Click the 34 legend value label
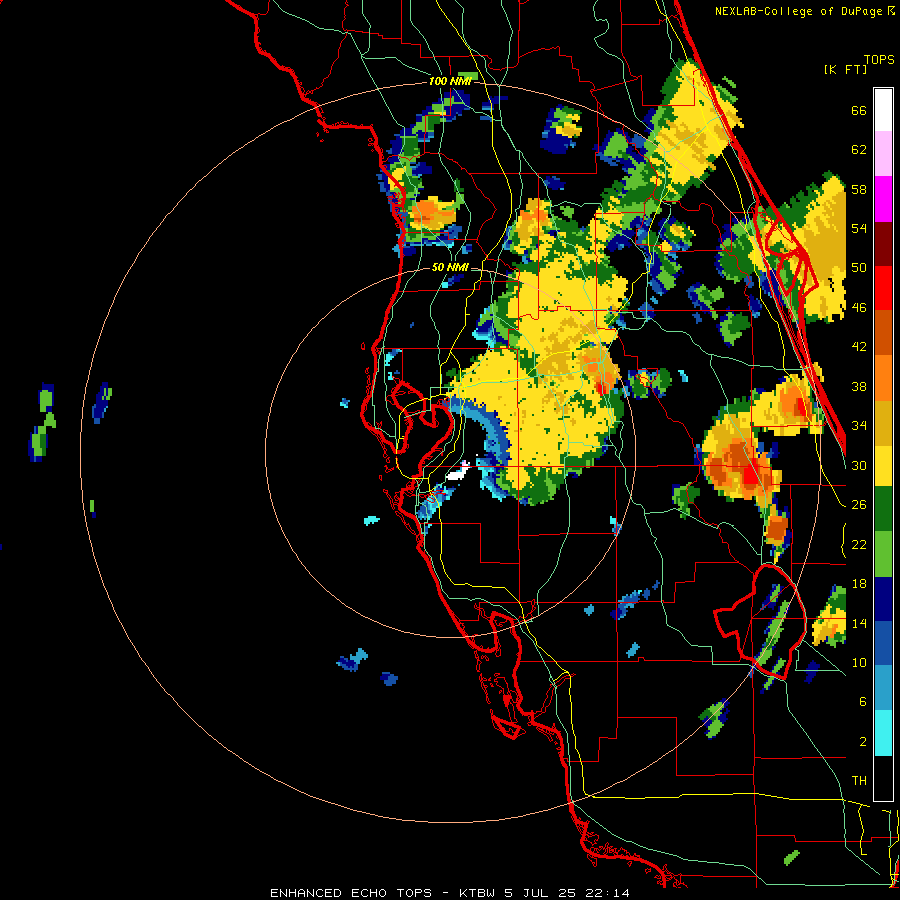 858,426
